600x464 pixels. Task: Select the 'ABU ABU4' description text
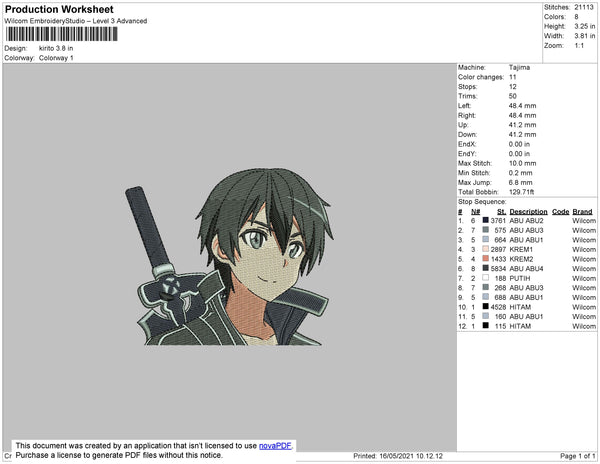[526, 269]
